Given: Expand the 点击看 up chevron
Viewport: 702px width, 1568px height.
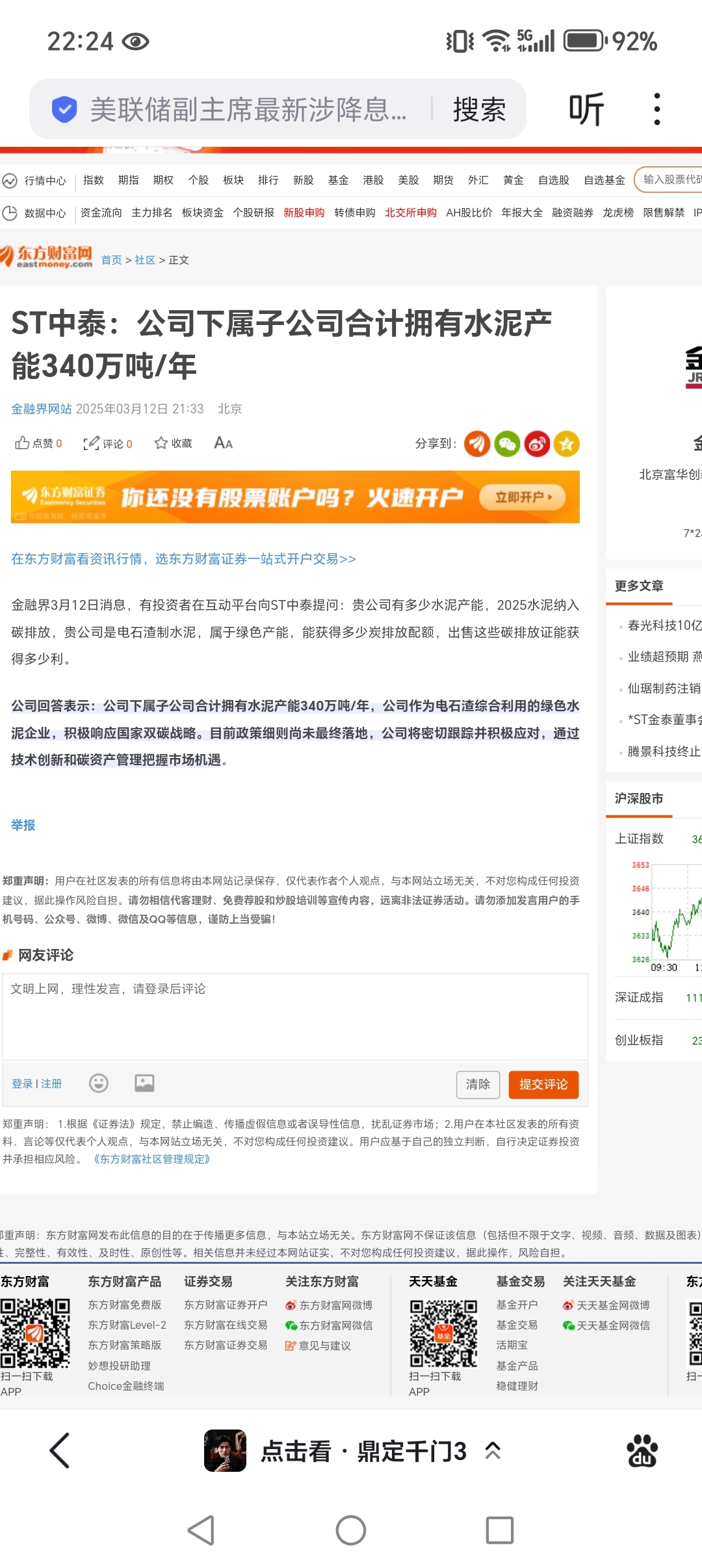Looking at the screenshot, I should click(x=493, y=1450).
